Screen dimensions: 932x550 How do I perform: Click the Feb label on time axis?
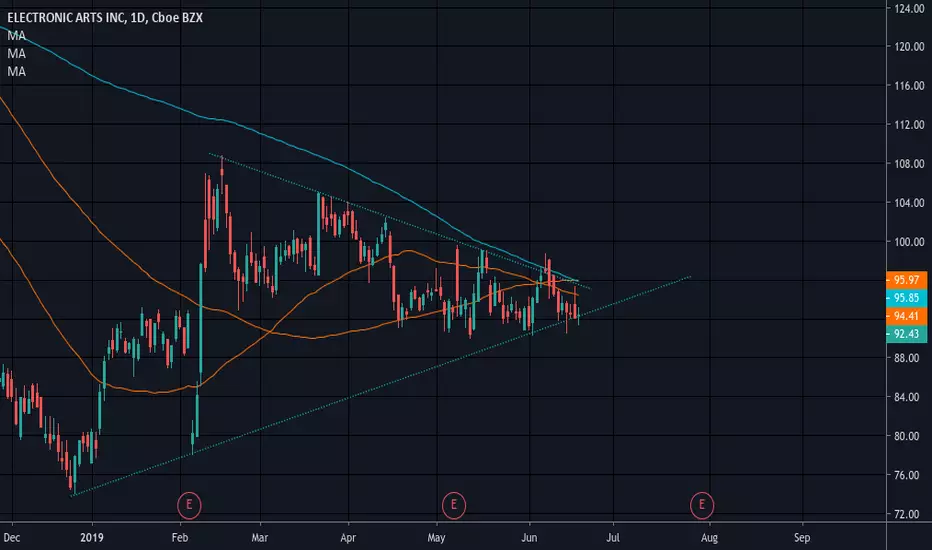[180, 538]
